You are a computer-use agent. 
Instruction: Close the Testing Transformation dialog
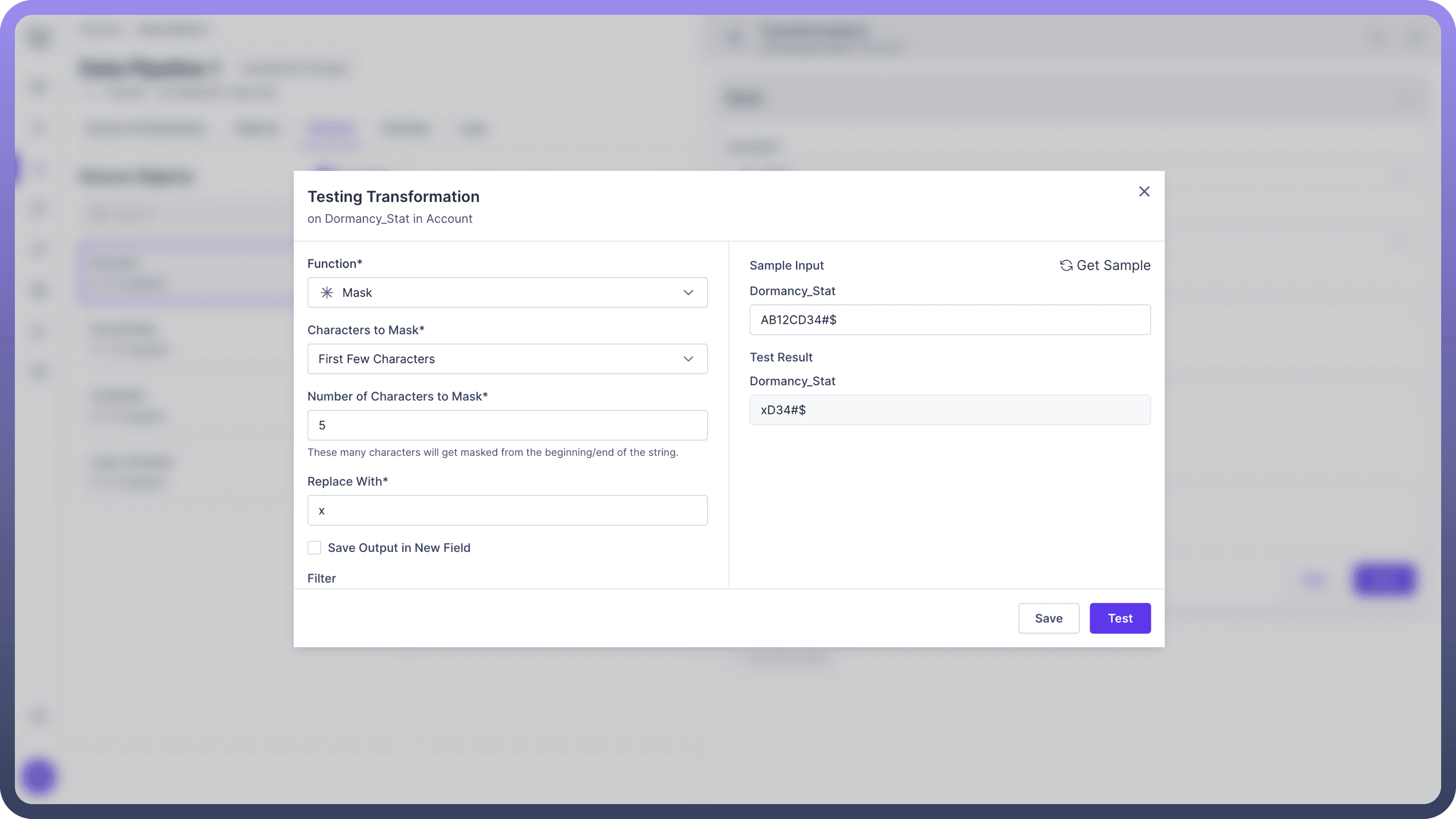[x=1144, y=192]
